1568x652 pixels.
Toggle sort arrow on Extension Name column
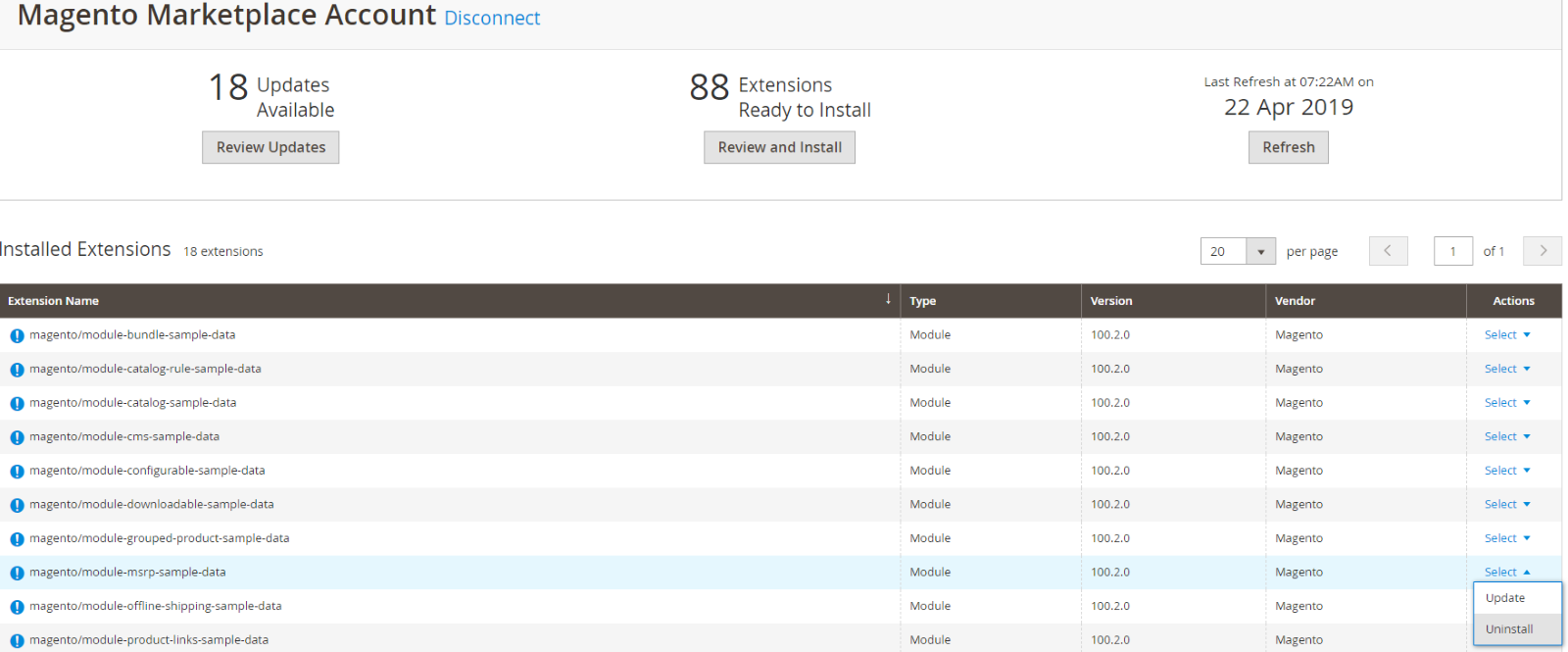(x=888, y=299)
